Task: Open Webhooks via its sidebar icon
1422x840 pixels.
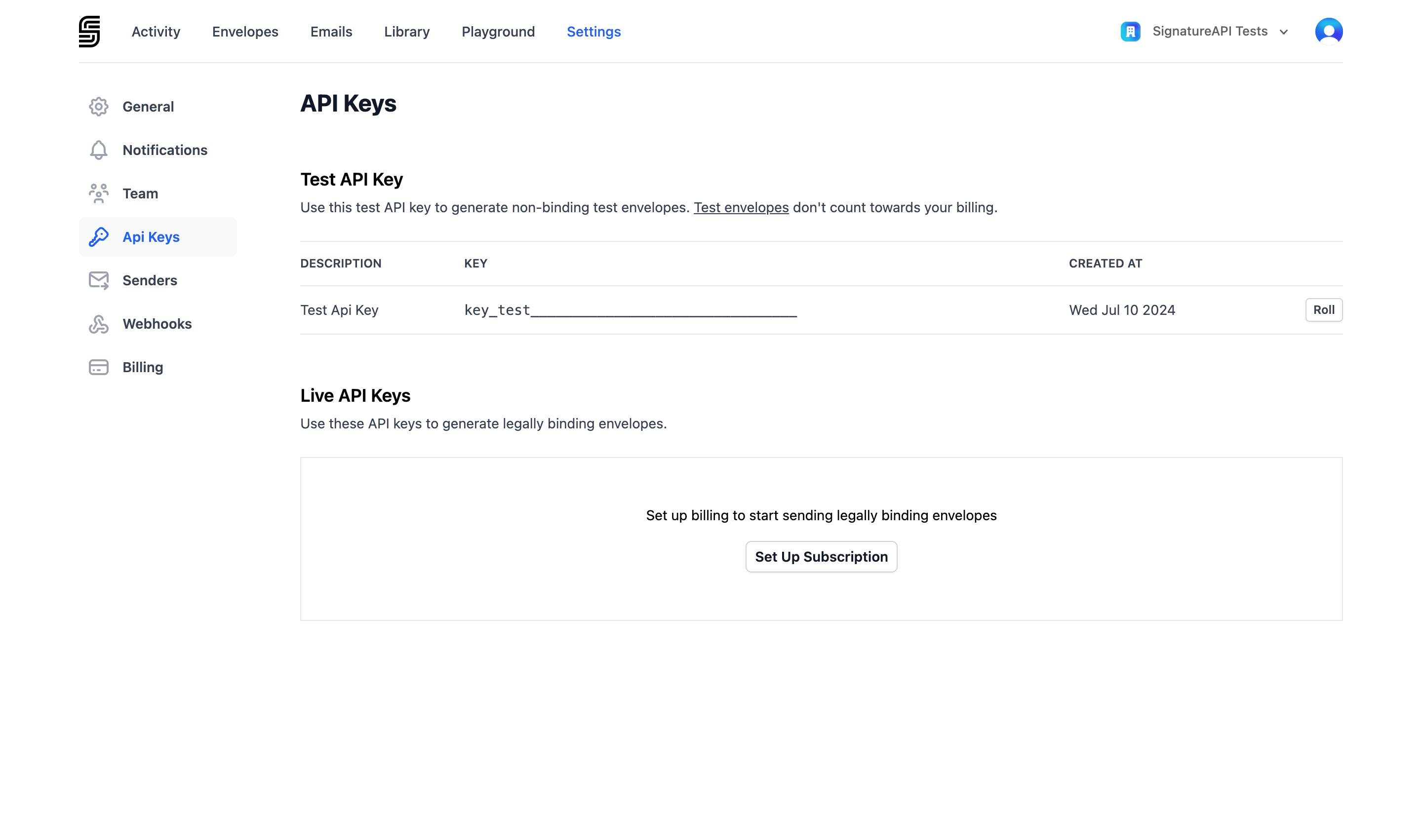Action: tap(99, 323)
